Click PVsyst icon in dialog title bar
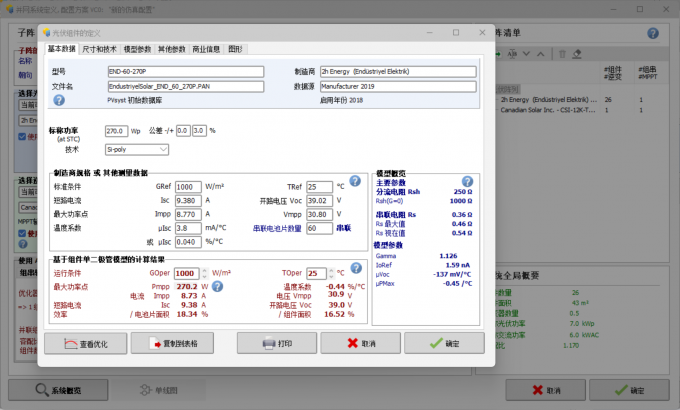The width and height of the screenshot is (680, 410). (46, 33)
